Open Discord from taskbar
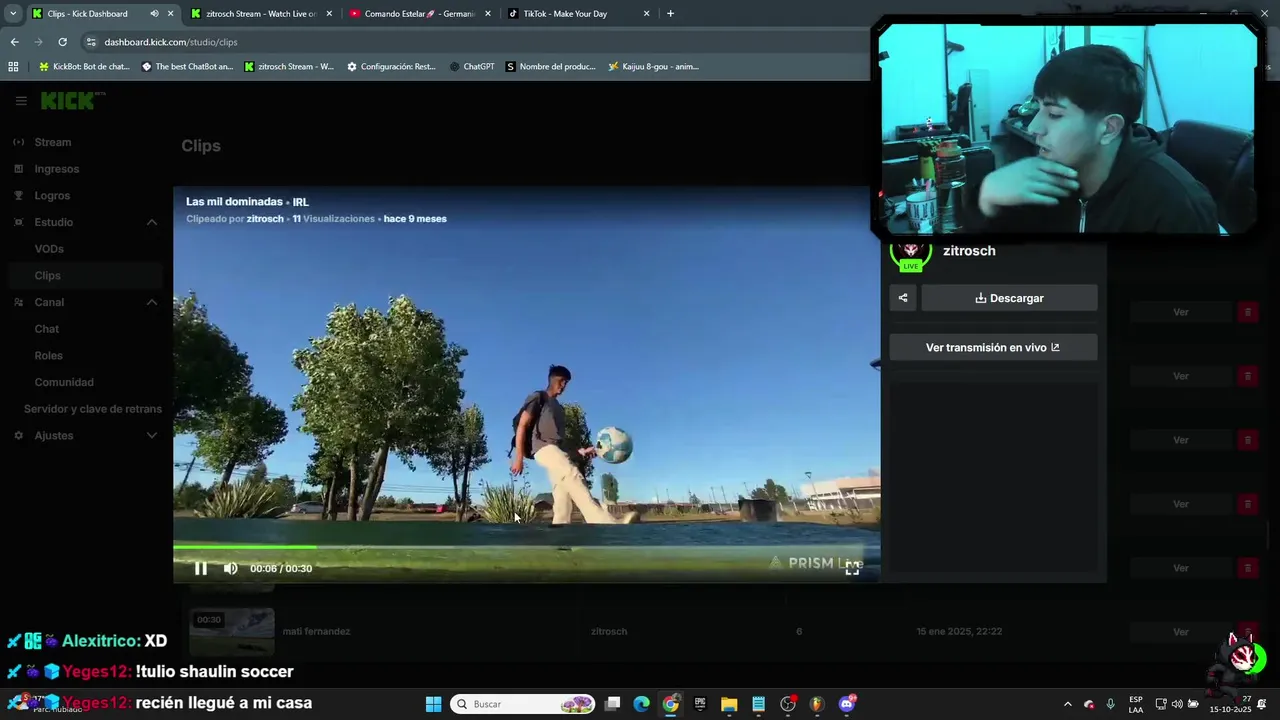This screenshot has height=720, width=1280. (x=847, y=704)
